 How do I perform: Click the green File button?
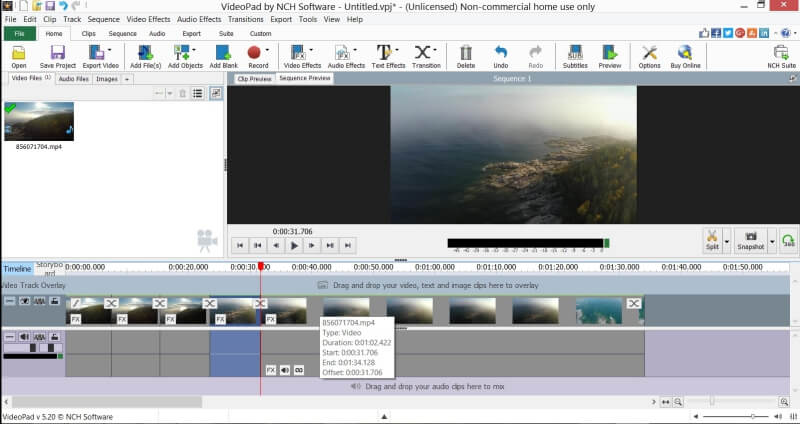tap(19, 34)
